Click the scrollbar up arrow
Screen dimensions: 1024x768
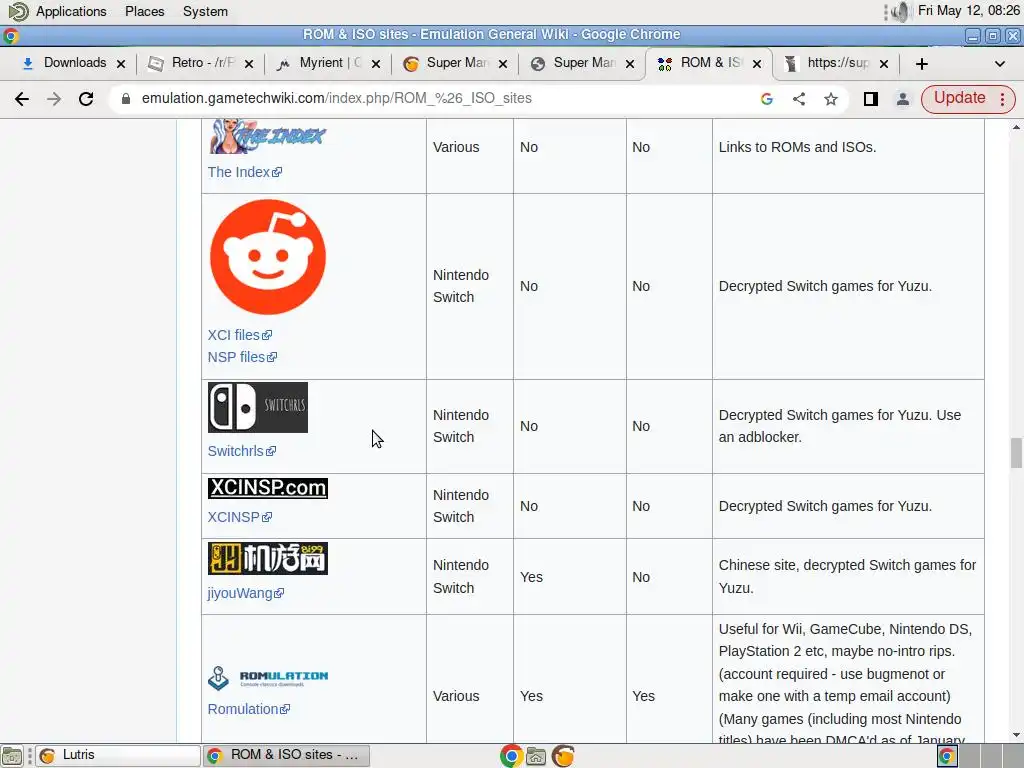[1016, 127]
